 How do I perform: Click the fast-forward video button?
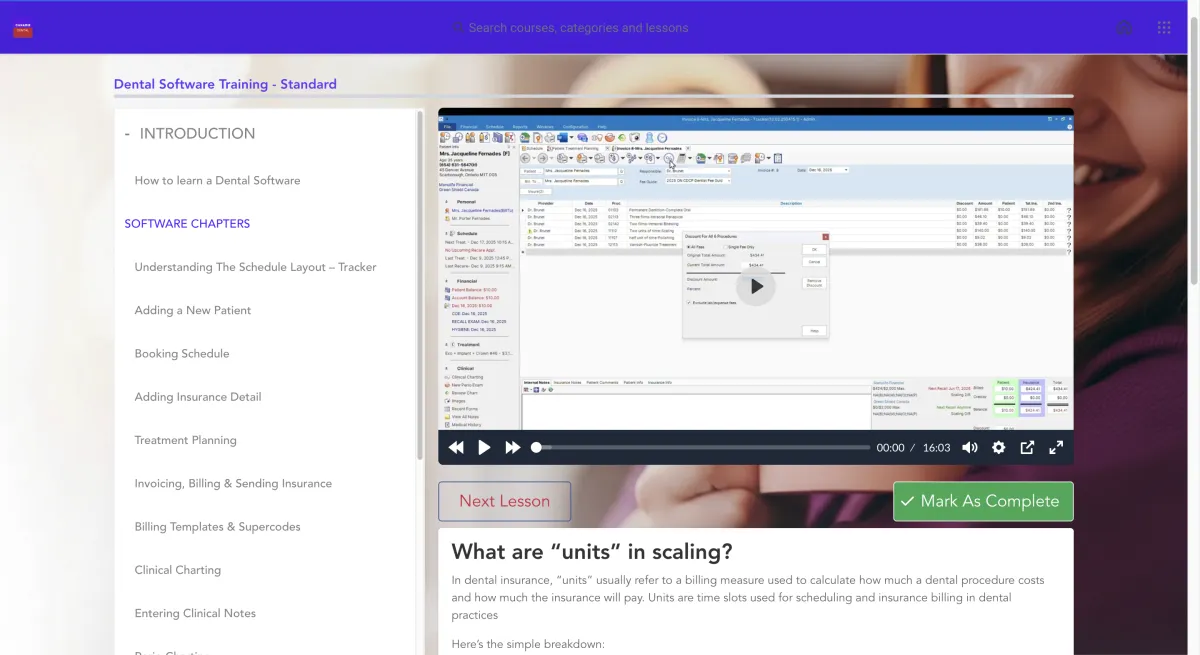coord(513,448)
